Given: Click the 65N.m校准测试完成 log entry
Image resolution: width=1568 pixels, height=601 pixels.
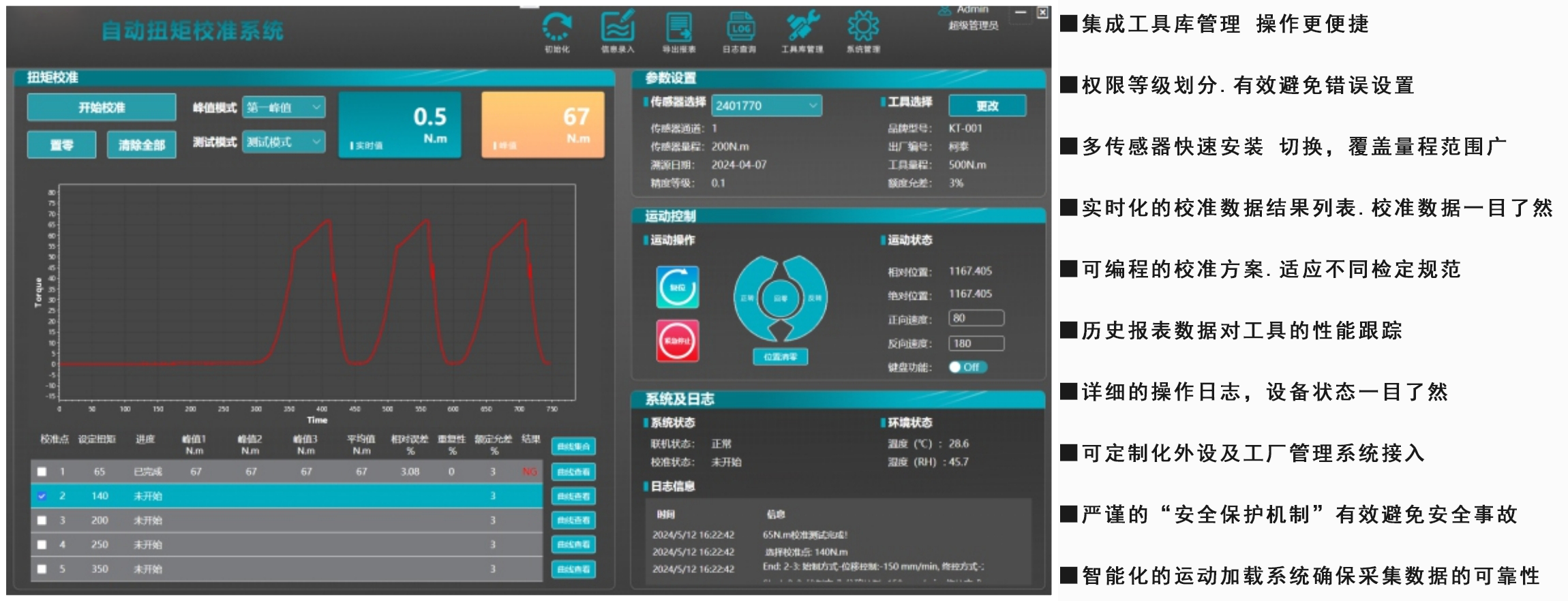Looking at the screenshot, I should (805, 535).
